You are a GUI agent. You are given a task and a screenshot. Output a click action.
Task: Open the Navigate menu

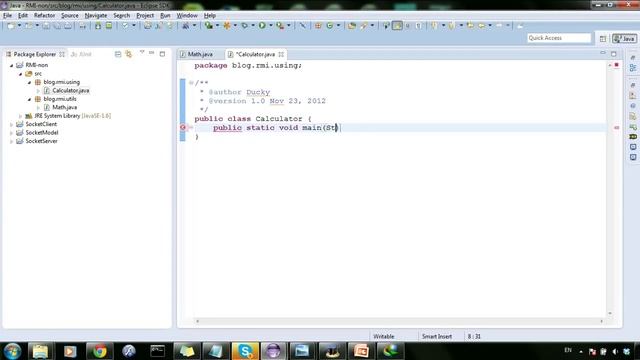[x=96, y=16]
